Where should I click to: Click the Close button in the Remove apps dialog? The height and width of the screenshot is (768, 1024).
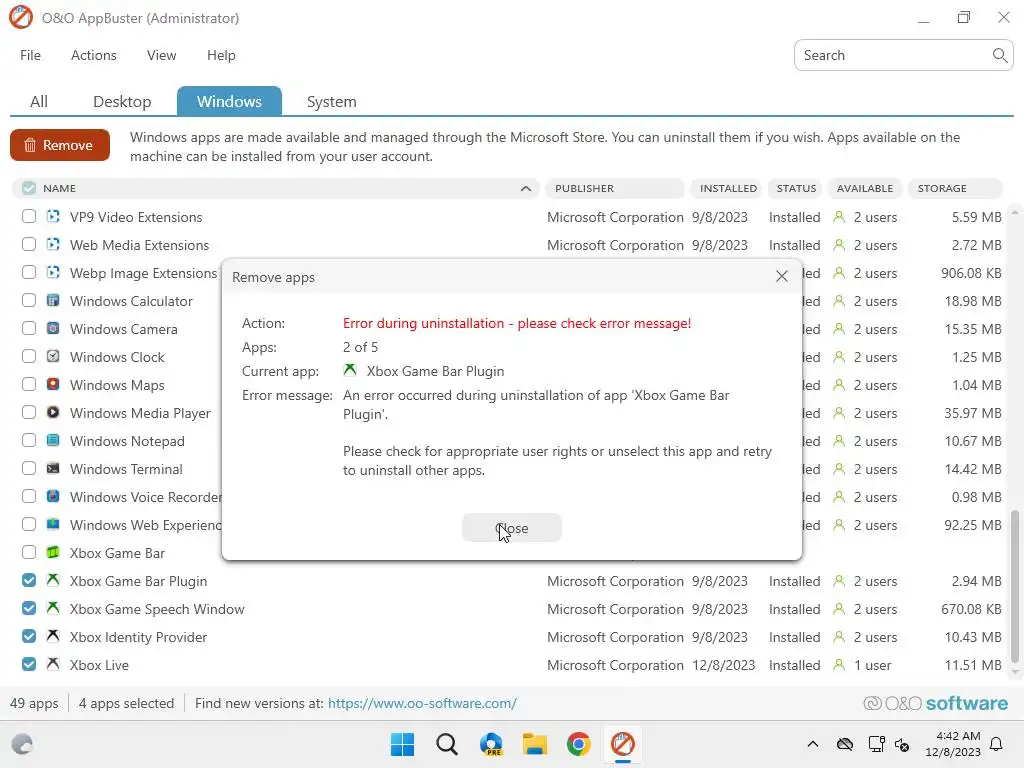(x=511, y=528)
